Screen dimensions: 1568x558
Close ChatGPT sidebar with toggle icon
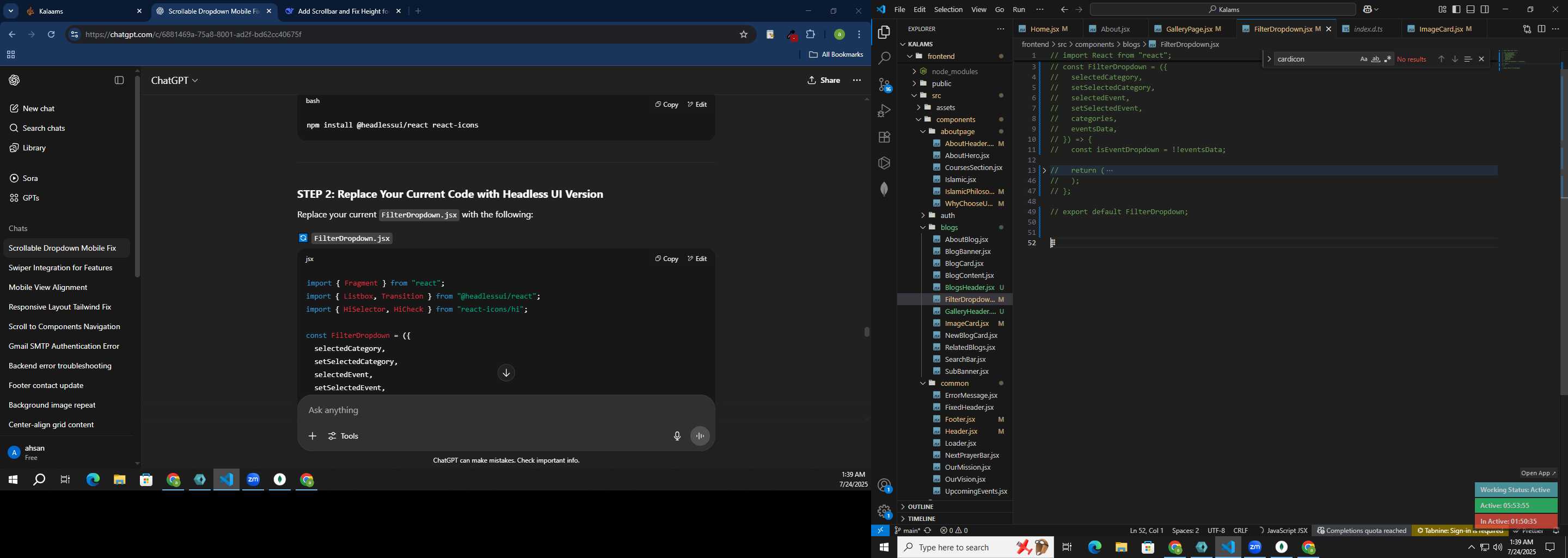coord(119,81)
